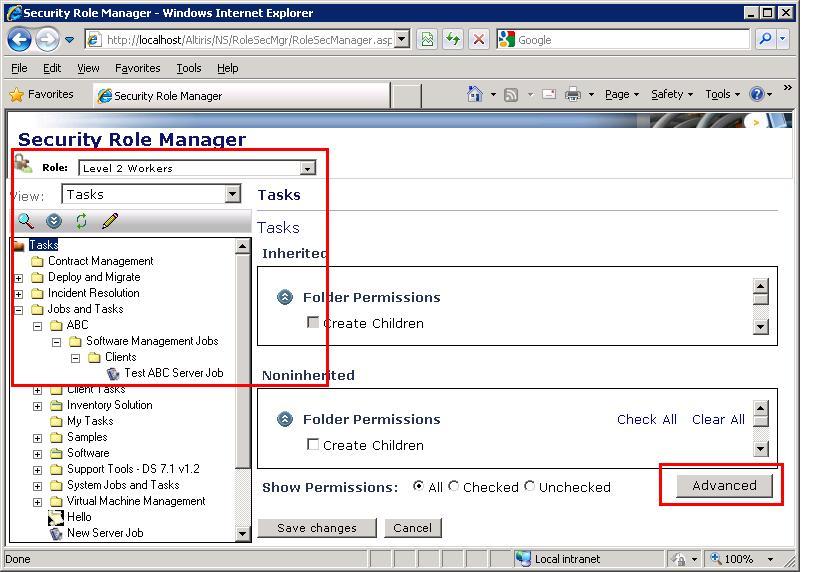The image size is (840, 572).
Task: Open the Role dropdown list
Action: [x=308, y=169]
